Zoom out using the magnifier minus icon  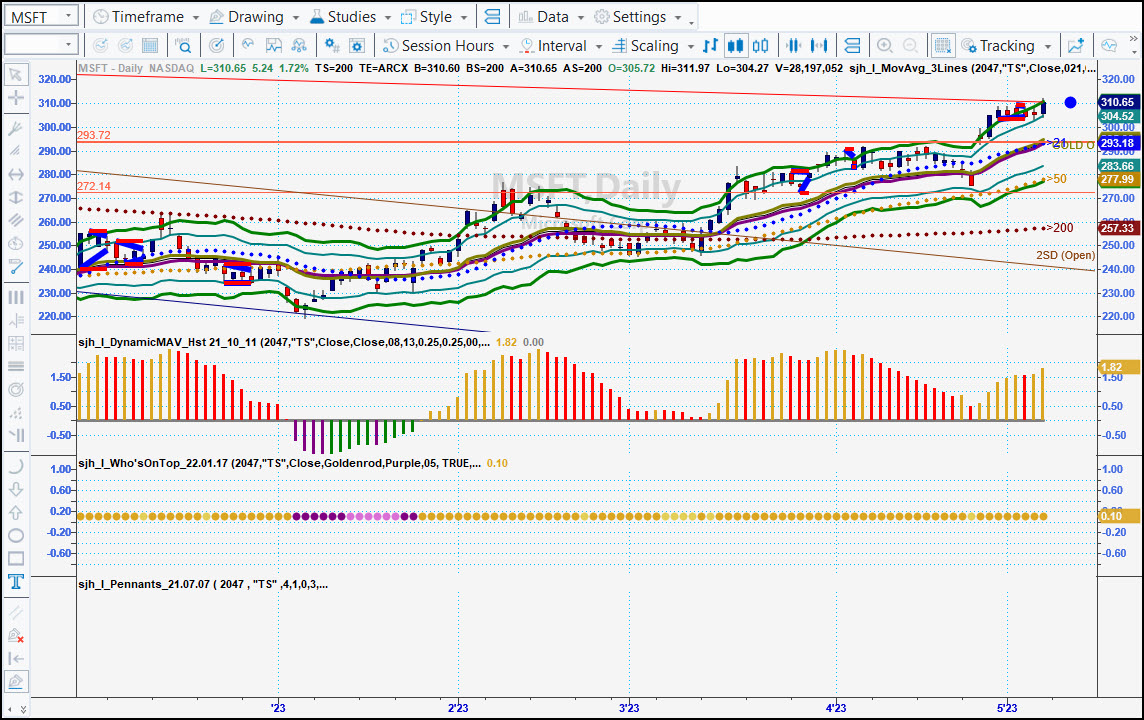910,46
